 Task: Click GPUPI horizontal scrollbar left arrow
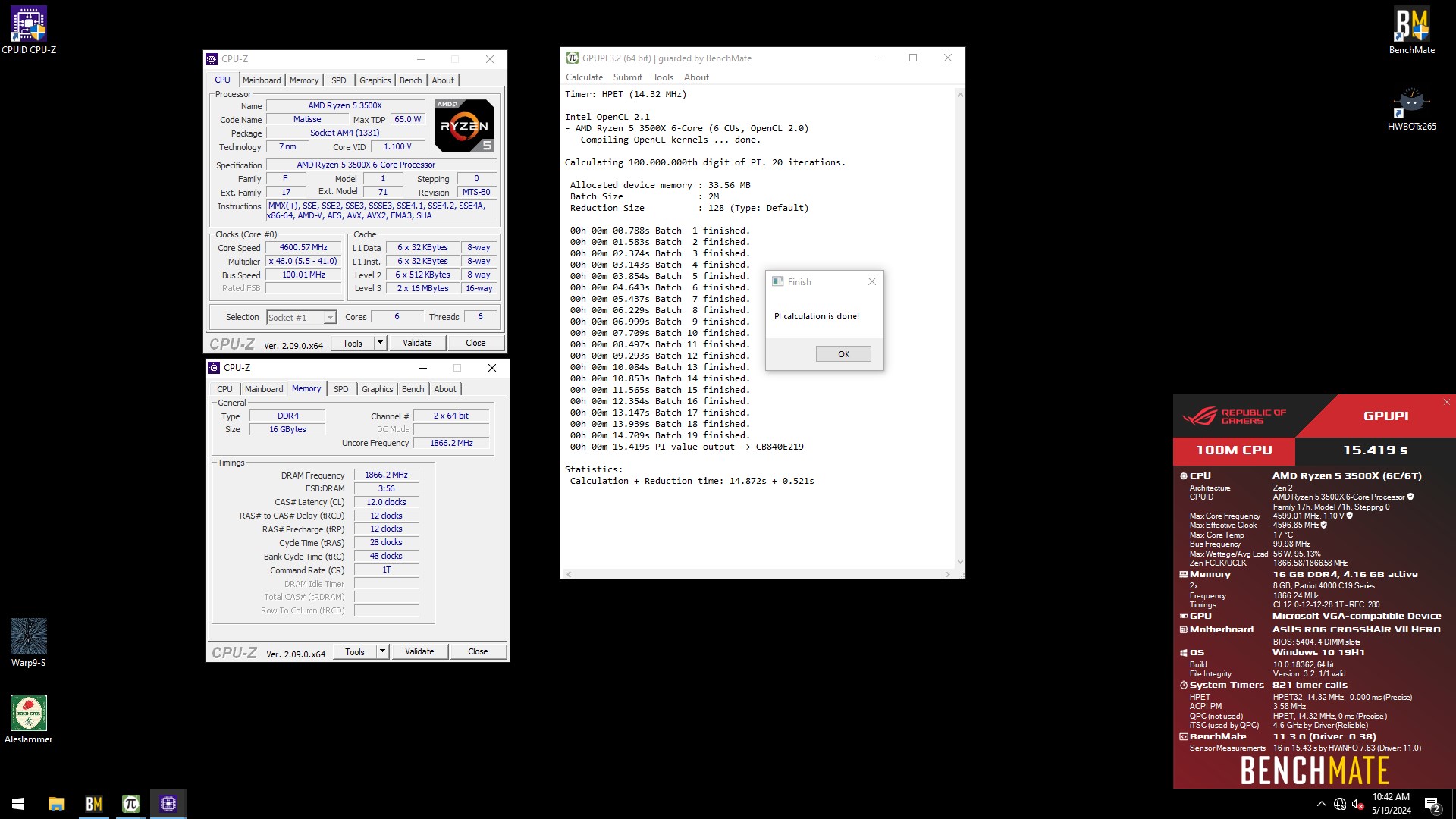[x=569, y=574]
